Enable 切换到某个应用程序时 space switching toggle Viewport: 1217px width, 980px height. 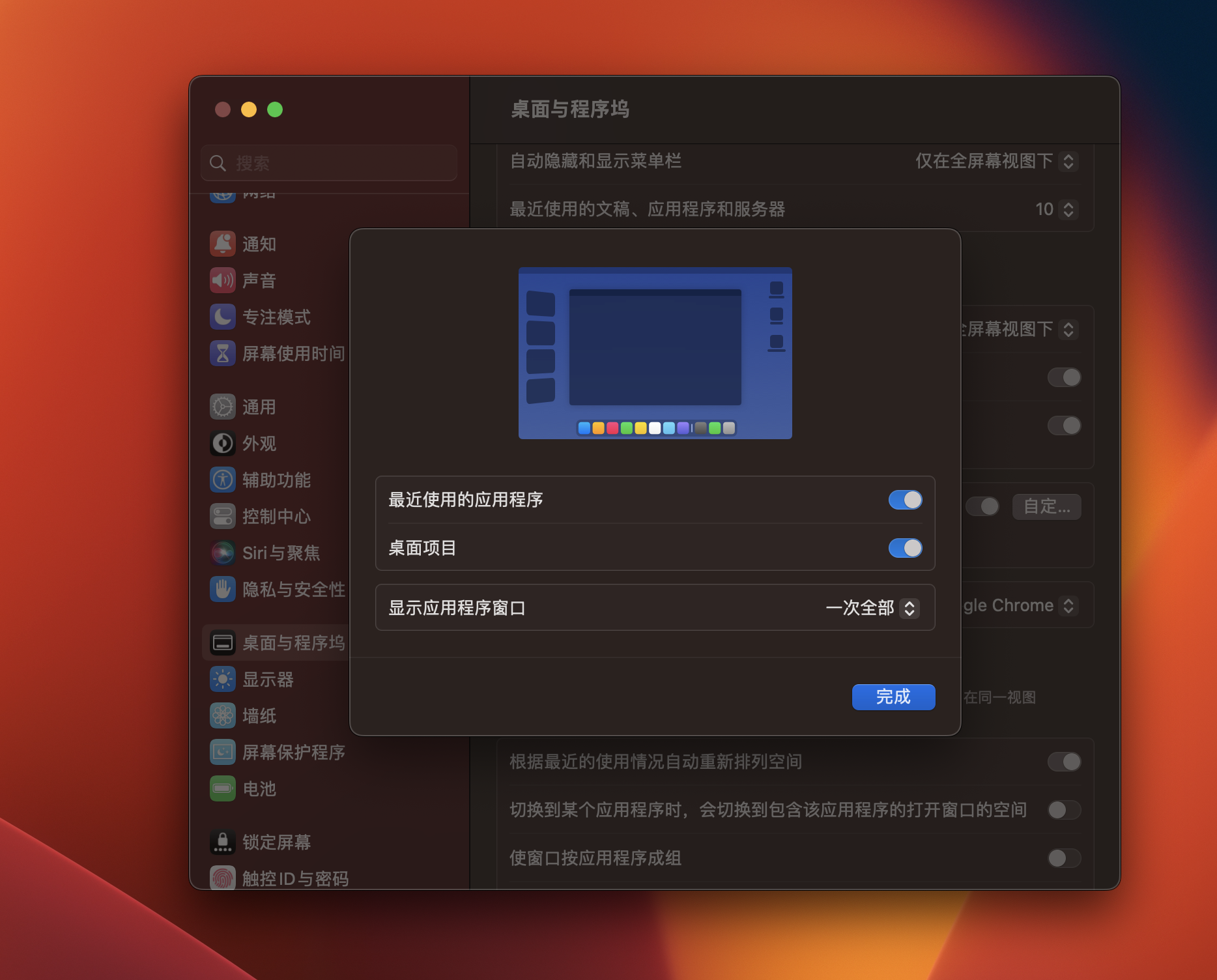[1065, 810]
